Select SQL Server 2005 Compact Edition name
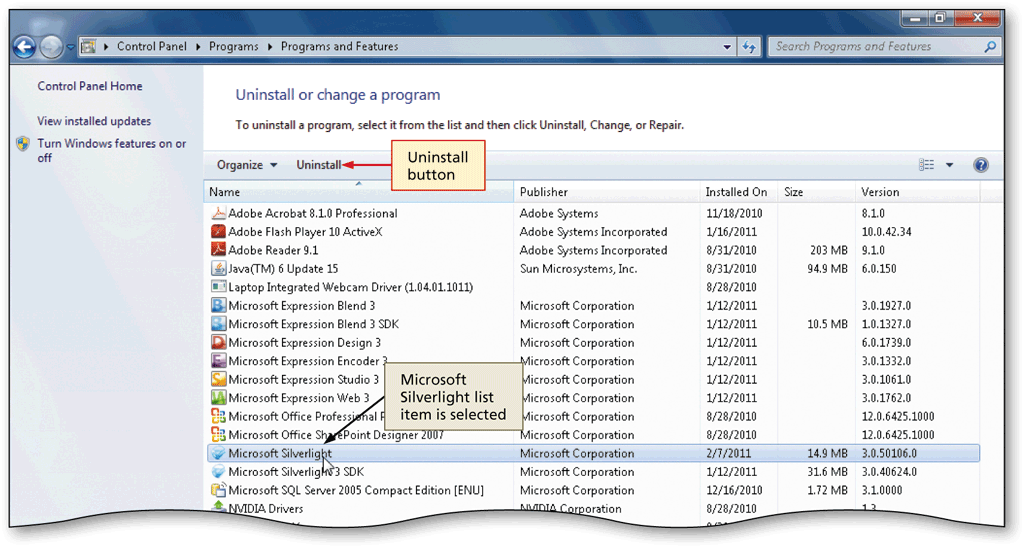This screenshot has width=1024, height=547. pos(356,490)
